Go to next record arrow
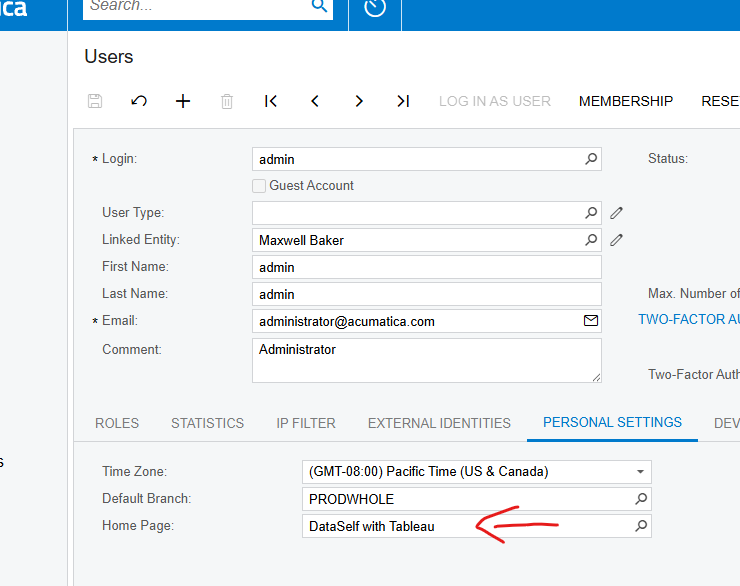 pos(359,101)
